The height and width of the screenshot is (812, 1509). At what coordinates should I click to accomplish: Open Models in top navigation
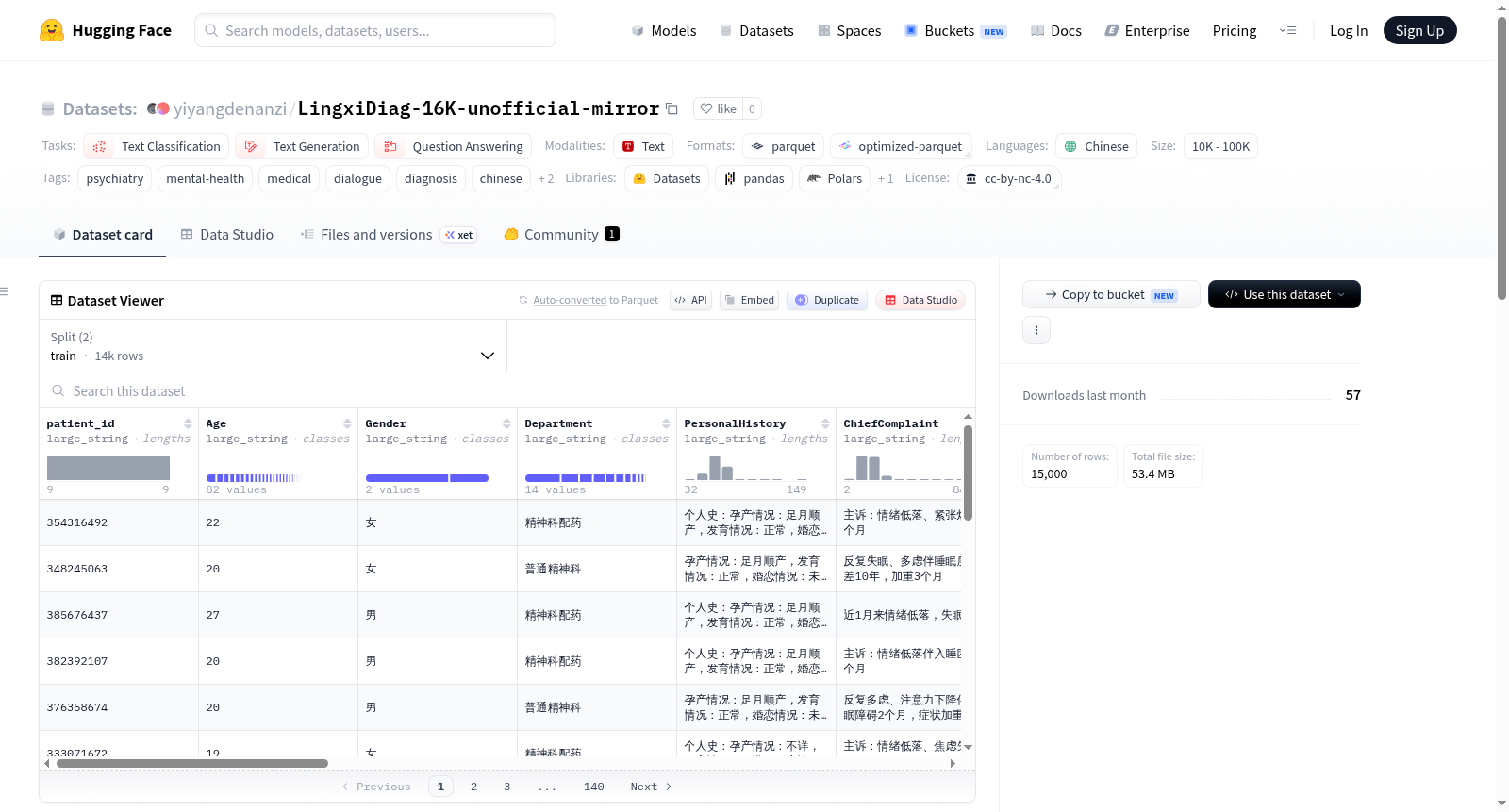(664, 30)
